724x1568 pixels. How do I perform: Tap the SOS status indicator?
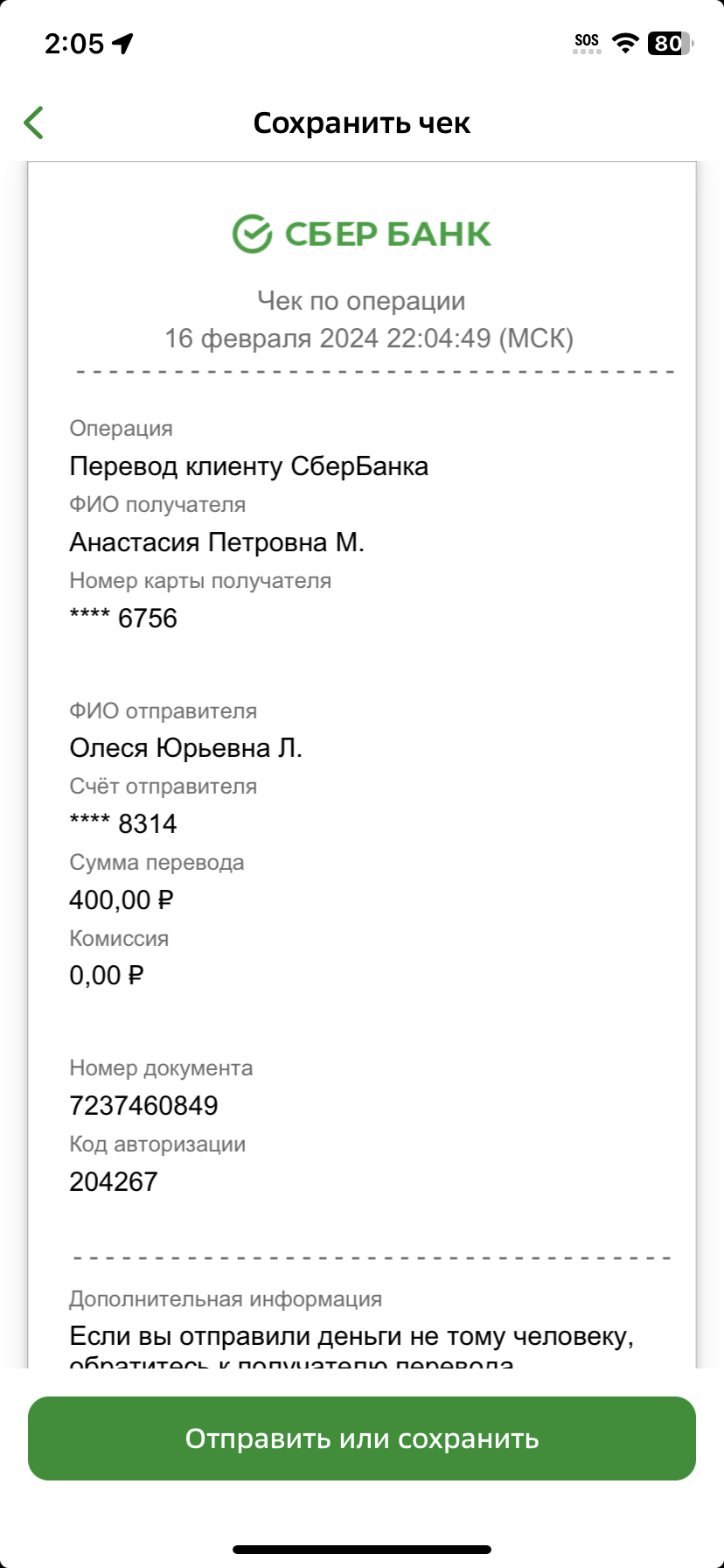587,43
